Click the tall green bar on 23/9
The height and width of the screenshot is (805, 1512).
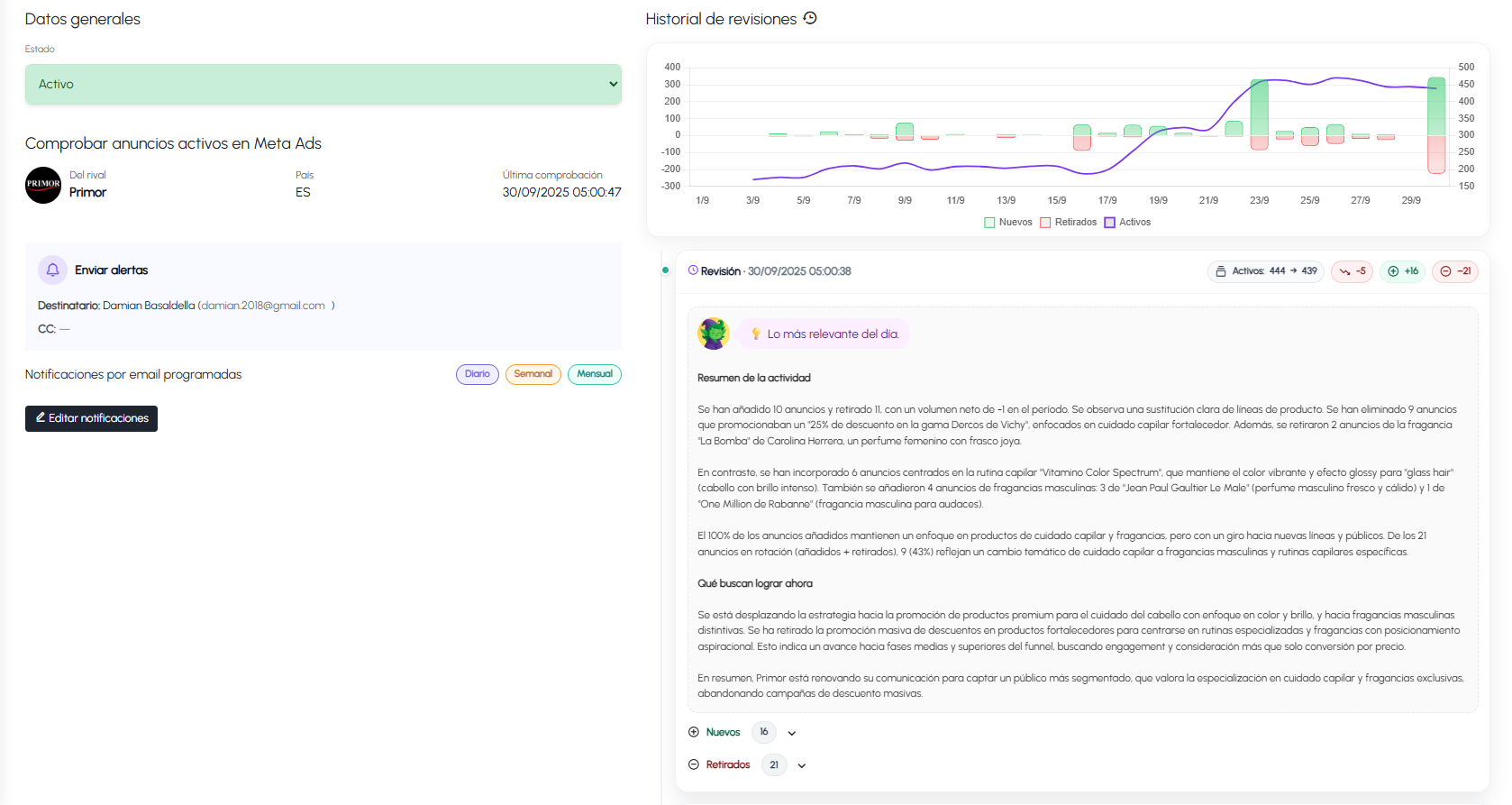point(1259,107)
